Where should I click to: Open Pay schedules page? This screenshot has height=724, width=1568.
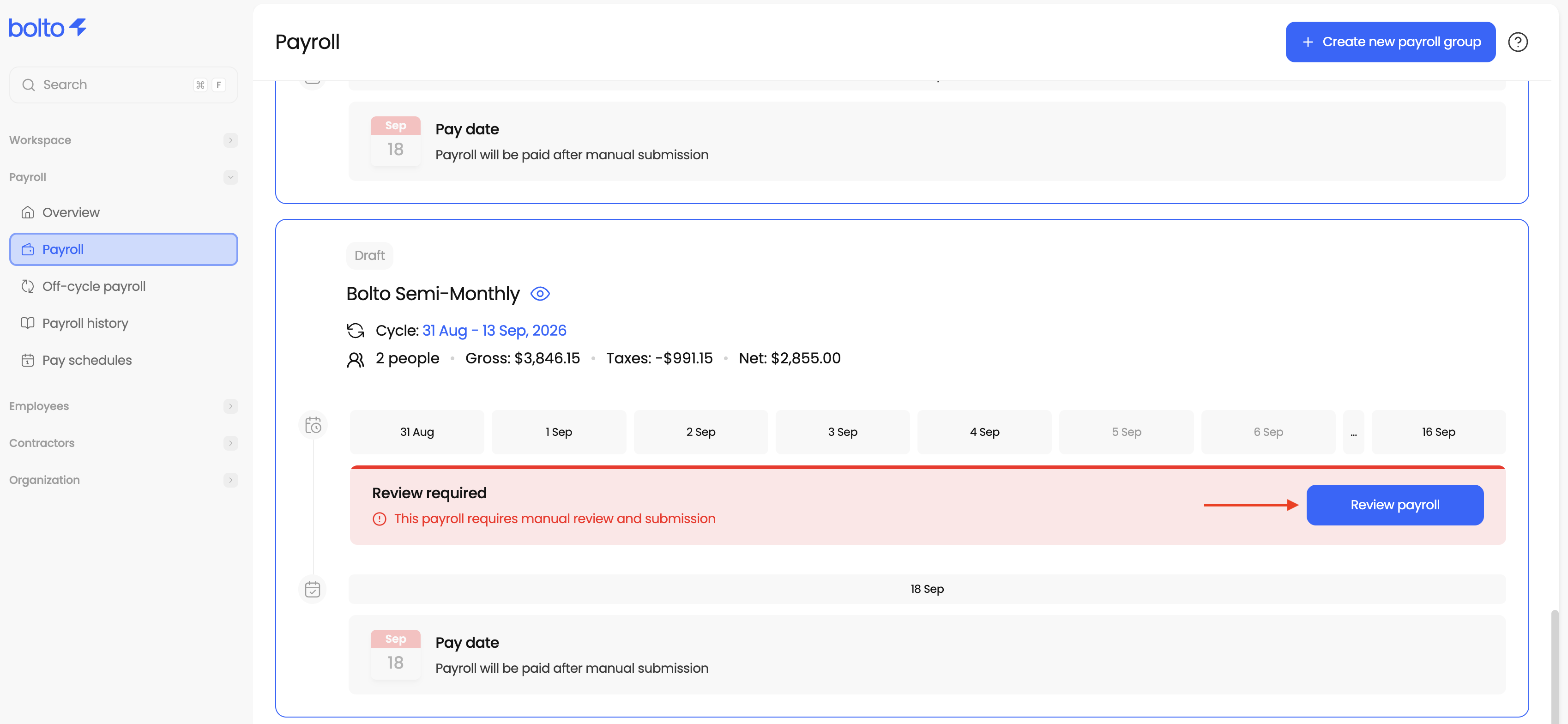[124, 361]
